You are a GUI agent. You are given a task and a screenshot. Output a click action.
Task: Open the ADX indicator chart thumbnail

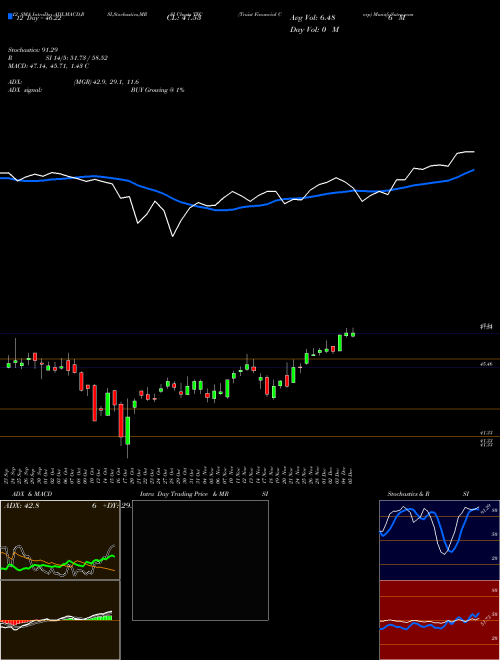point(60,540)
